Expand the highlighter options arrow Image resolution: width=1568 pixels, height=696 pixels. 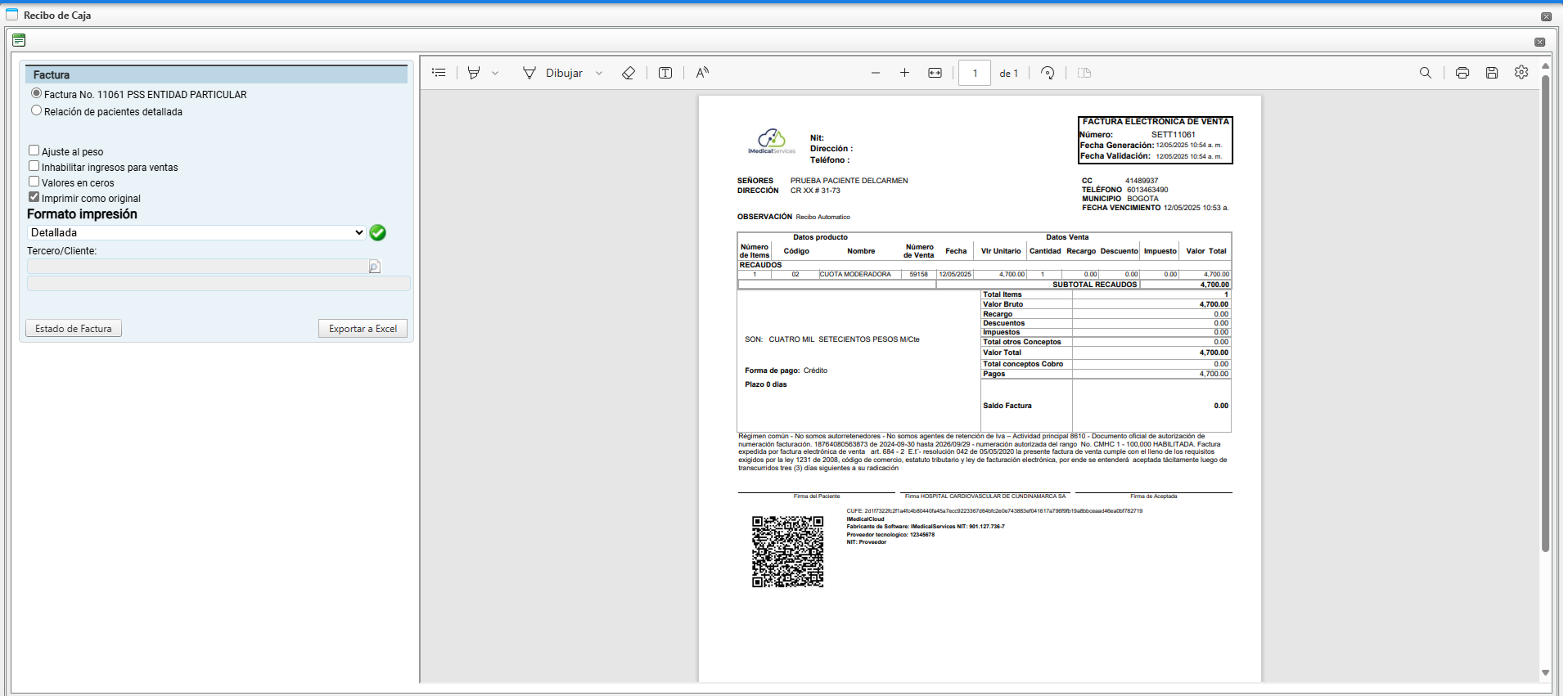(x=495, y=73)
